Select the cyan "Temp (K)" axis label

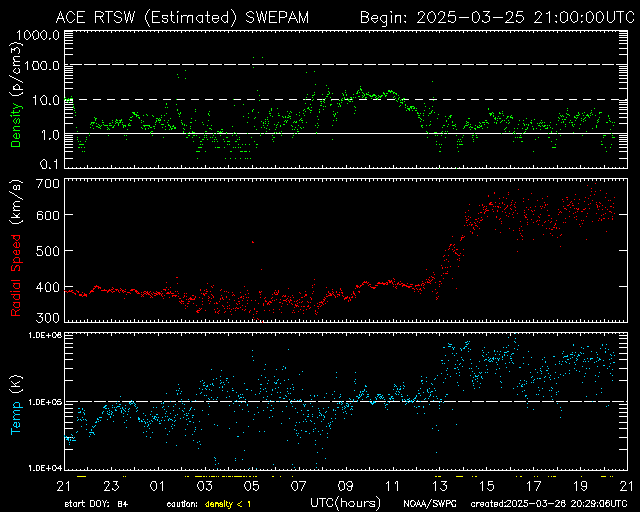(x=16, y=405)
